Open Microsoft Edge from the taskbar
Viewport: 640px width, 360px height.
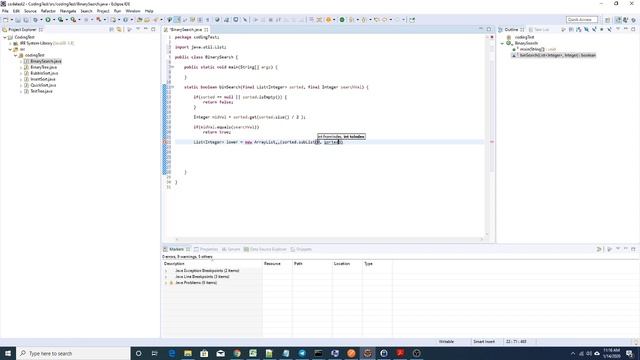point(172,353)
